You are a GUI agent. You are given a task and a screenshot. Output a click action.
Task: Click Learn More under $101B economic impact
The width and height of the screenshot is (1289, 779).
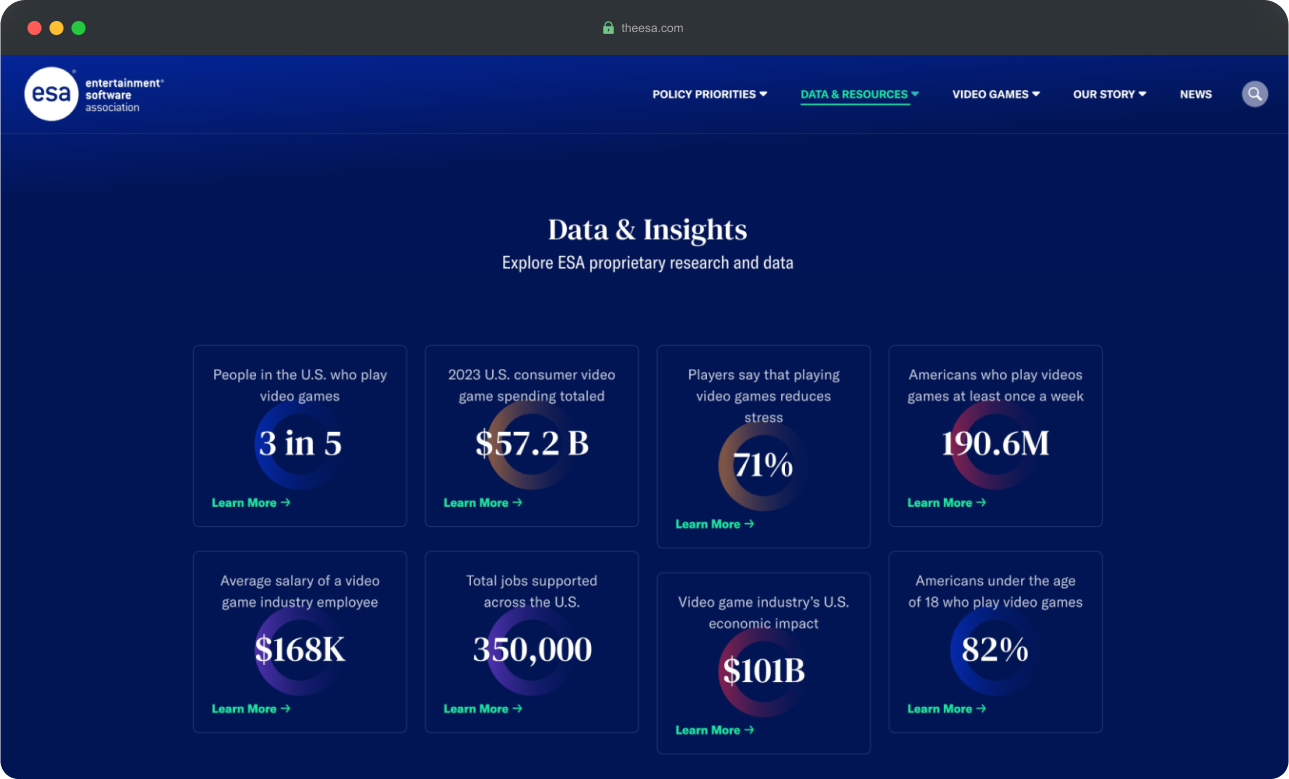click(x=715, y=730)
